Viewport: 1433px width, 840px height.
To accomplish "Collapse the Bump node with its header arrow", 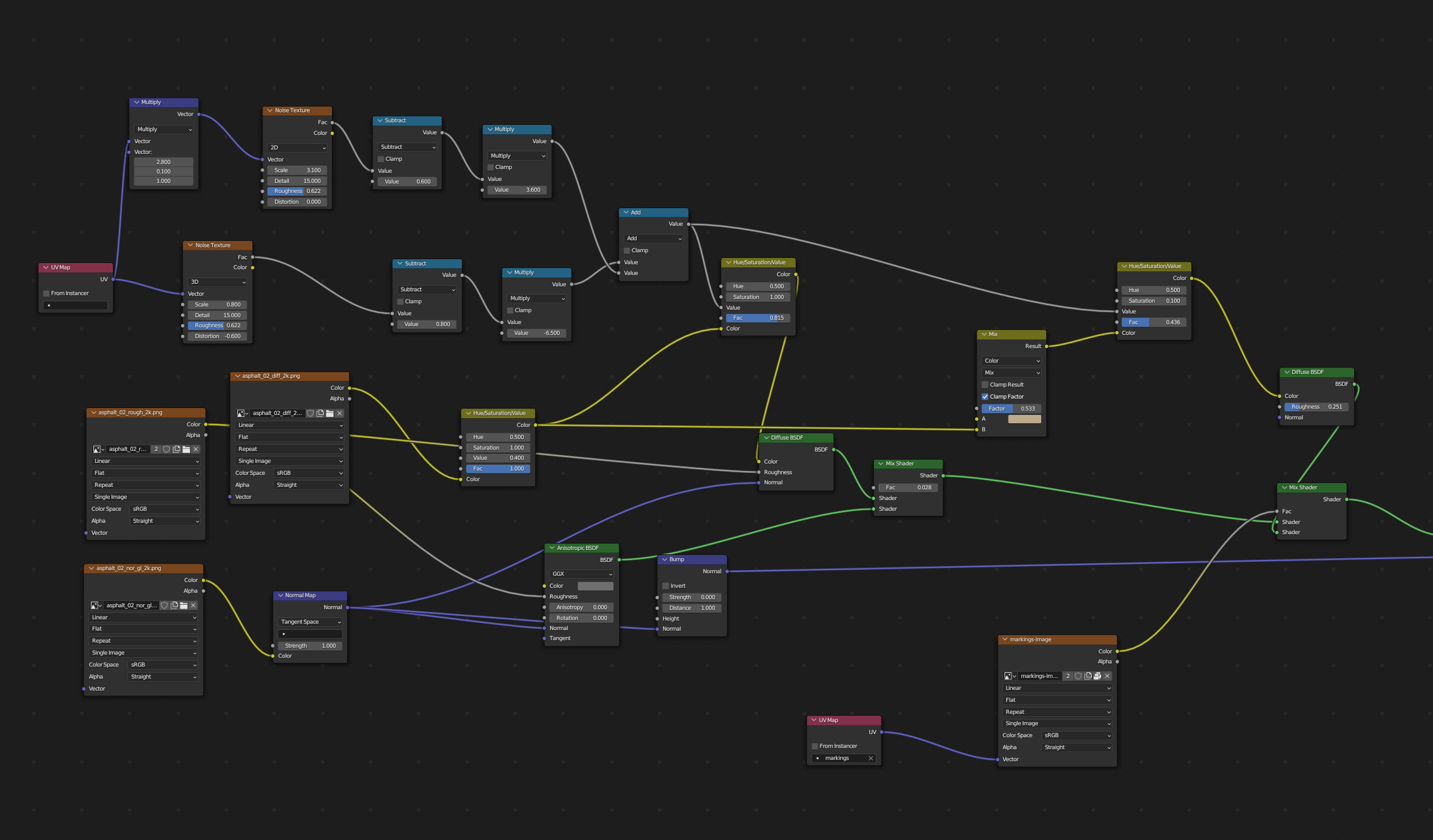I will pyautogui.click(x=664, y=559).
